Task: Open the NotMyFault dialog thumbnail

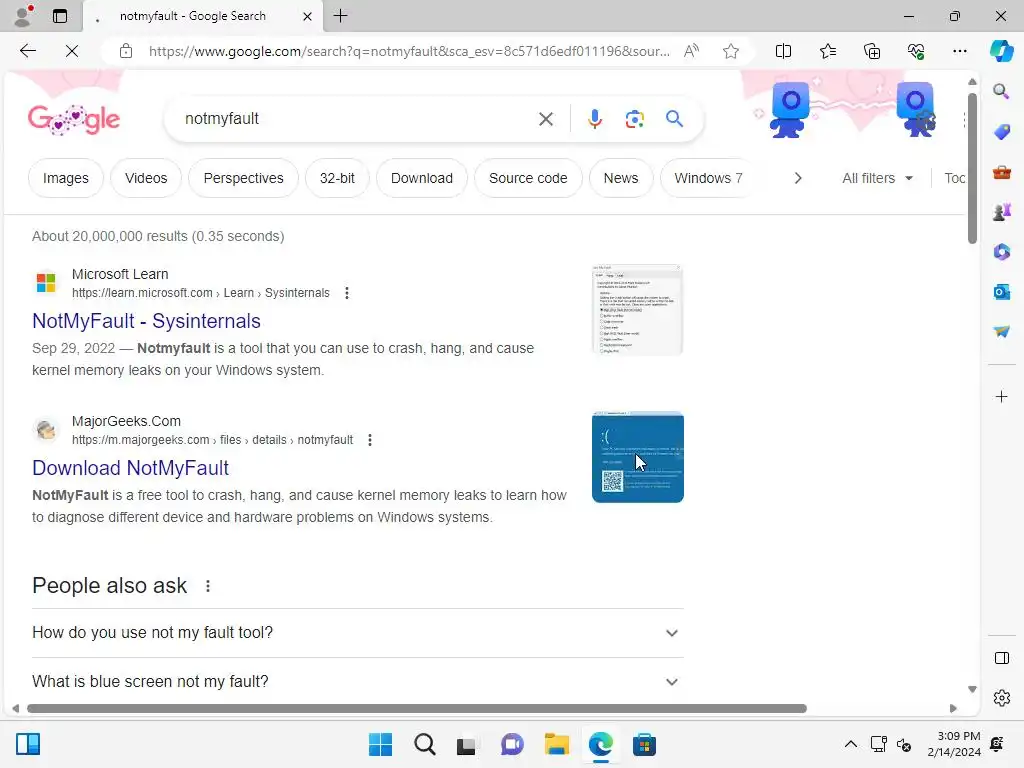Action: coord(637,310)
